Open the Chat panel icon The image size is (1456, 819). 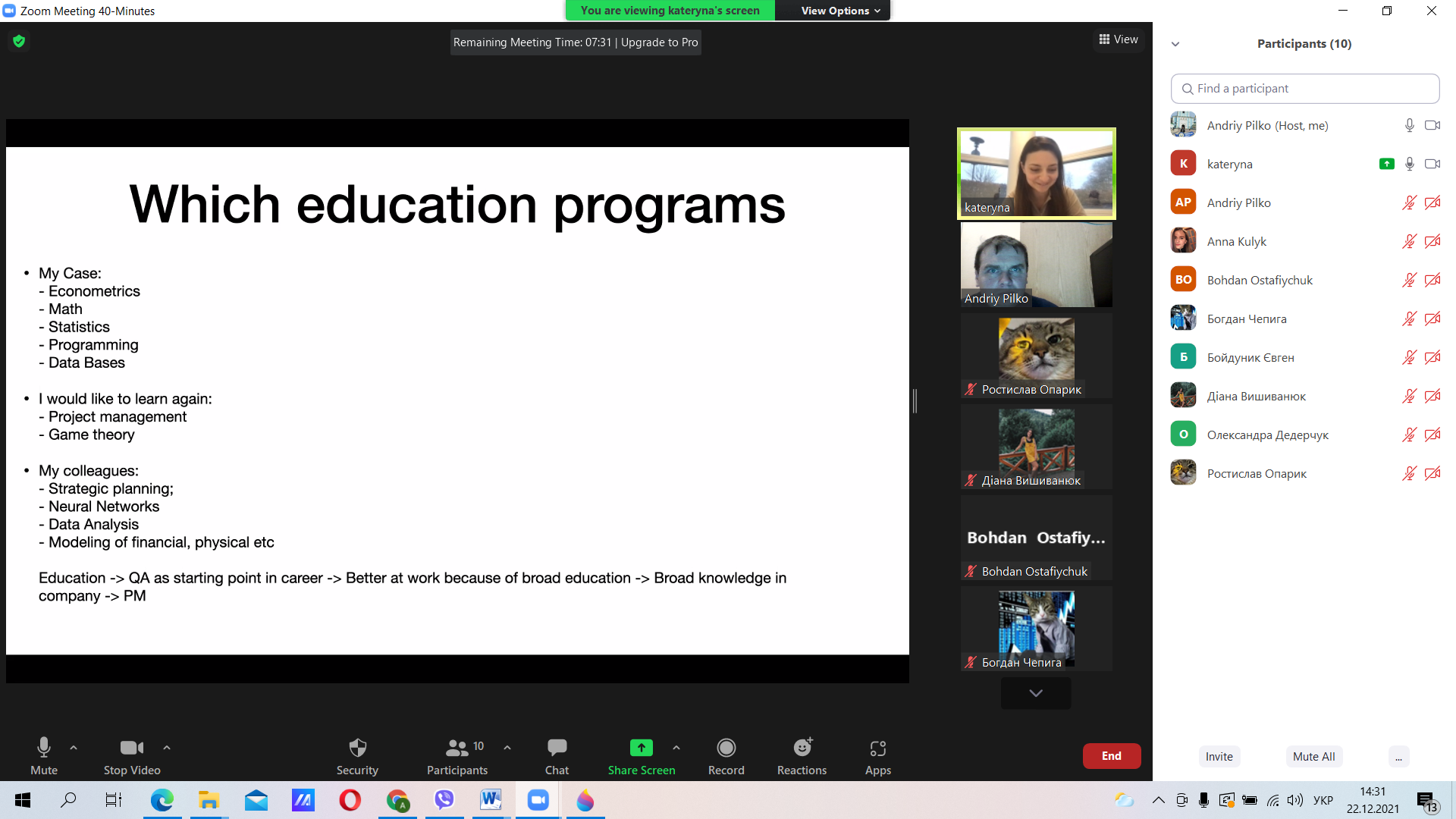click(557, 748)
